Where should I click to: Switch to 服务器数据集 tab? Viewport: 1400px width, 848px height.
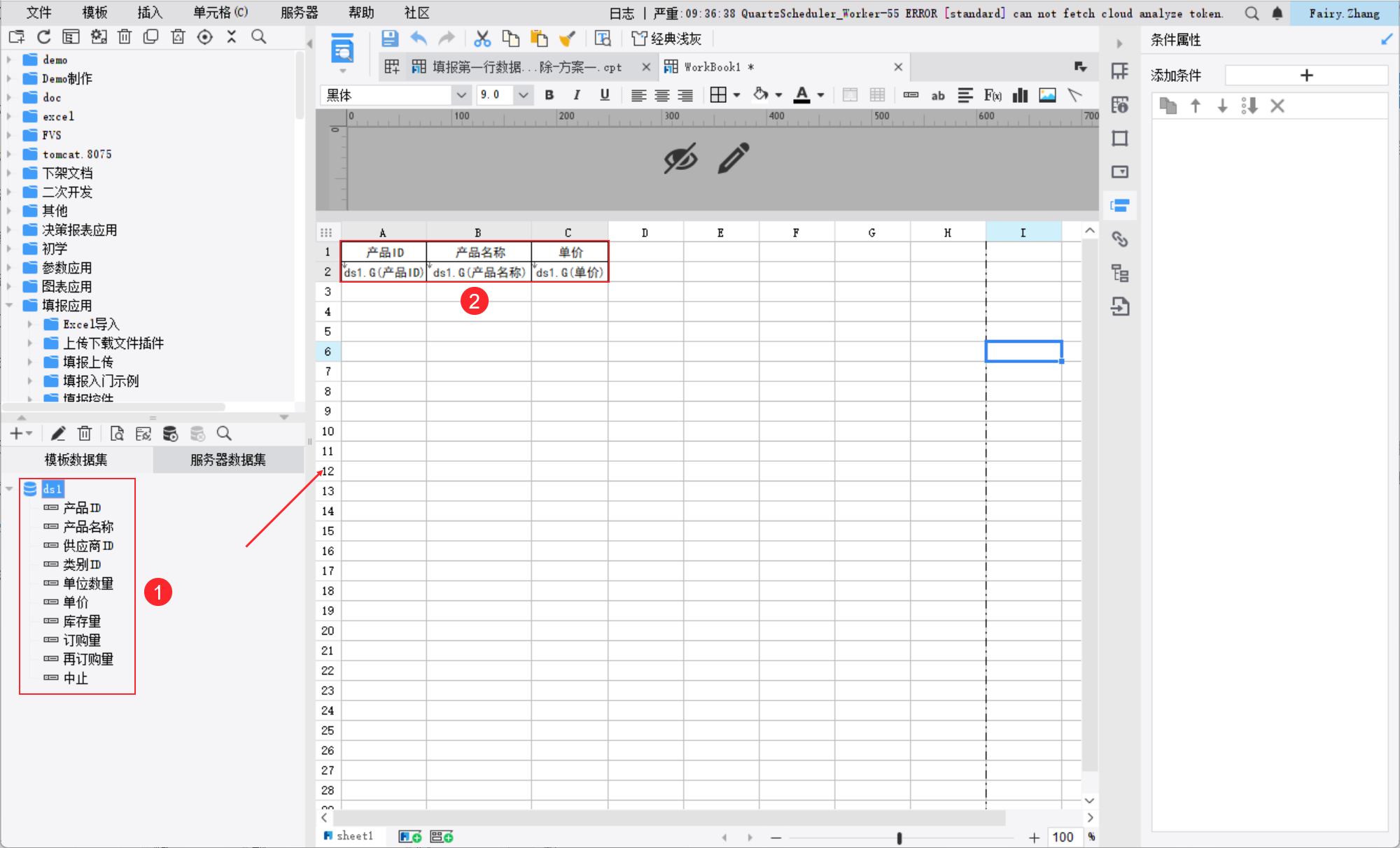tap(227, 460)
